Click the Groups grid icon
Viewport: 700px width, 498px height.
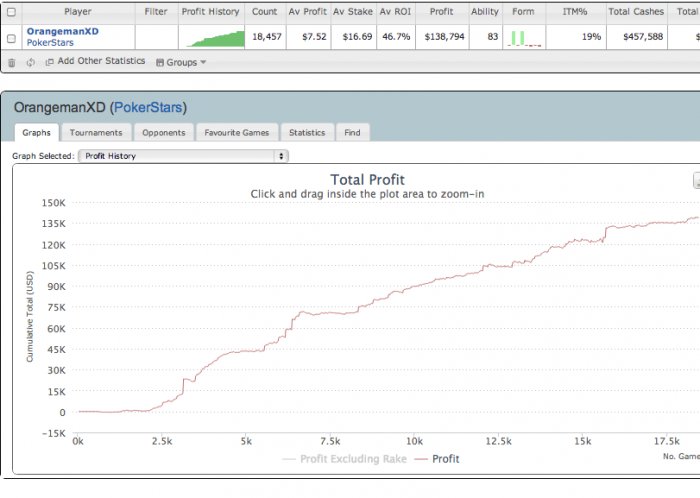160,62
